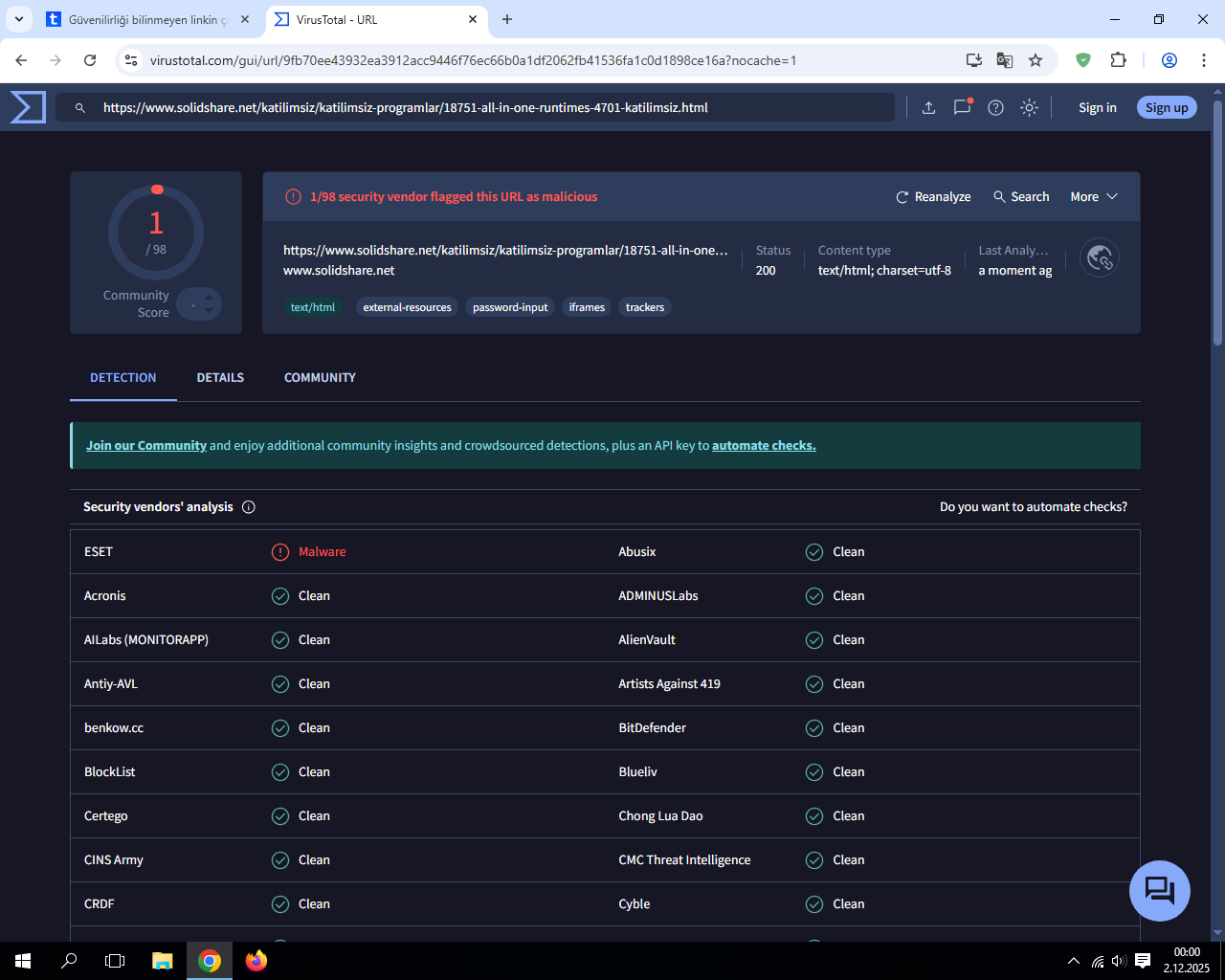Click the BitDefender vendor name
Image resolution: width=1225 pixels, height=980 pixels.
tap(653, 728)
